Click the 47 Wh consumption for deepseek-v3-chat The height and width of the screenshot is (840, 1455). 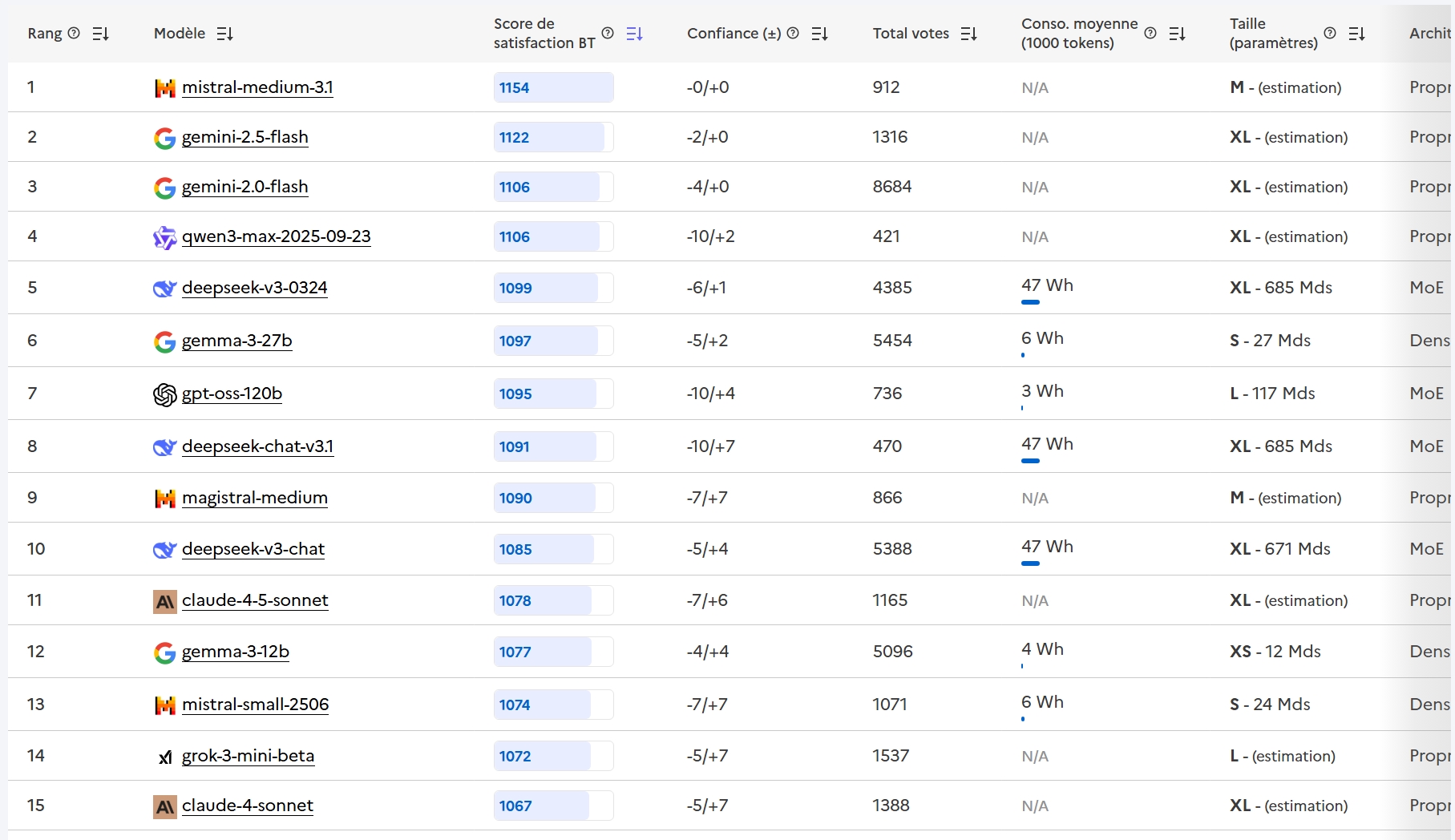pos(1046,547)
